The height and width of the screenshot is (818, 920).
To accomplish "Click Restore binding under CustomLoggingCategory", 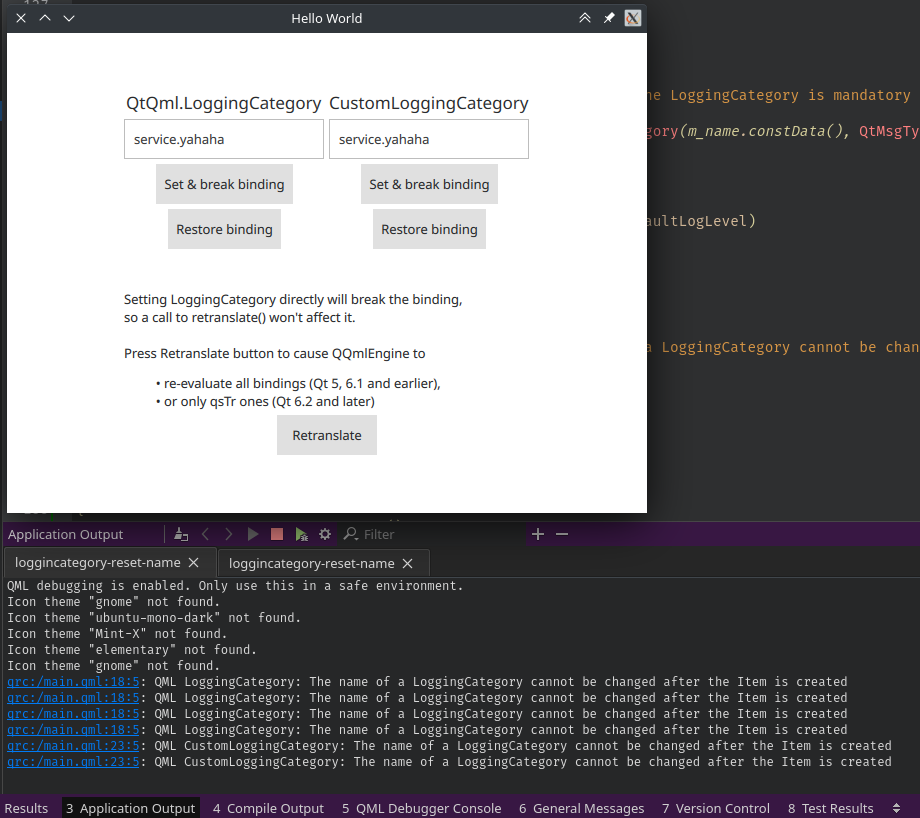I will pyautogui.click(x=429, y=229).
